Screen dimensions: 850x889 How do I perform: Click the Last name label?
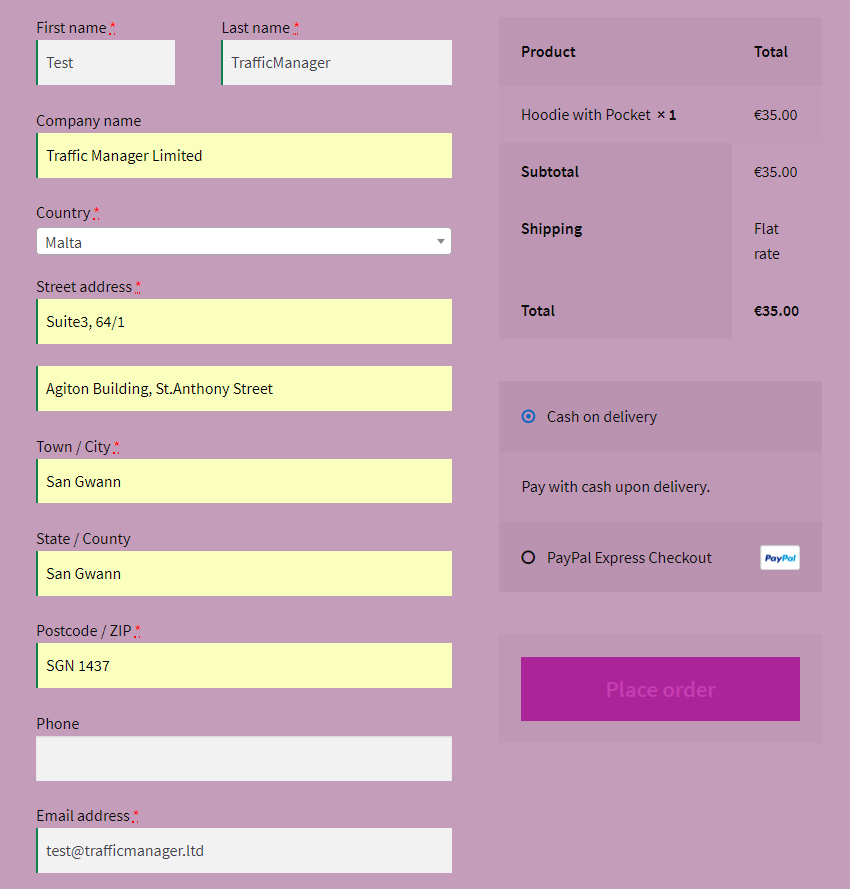point(256,28)
